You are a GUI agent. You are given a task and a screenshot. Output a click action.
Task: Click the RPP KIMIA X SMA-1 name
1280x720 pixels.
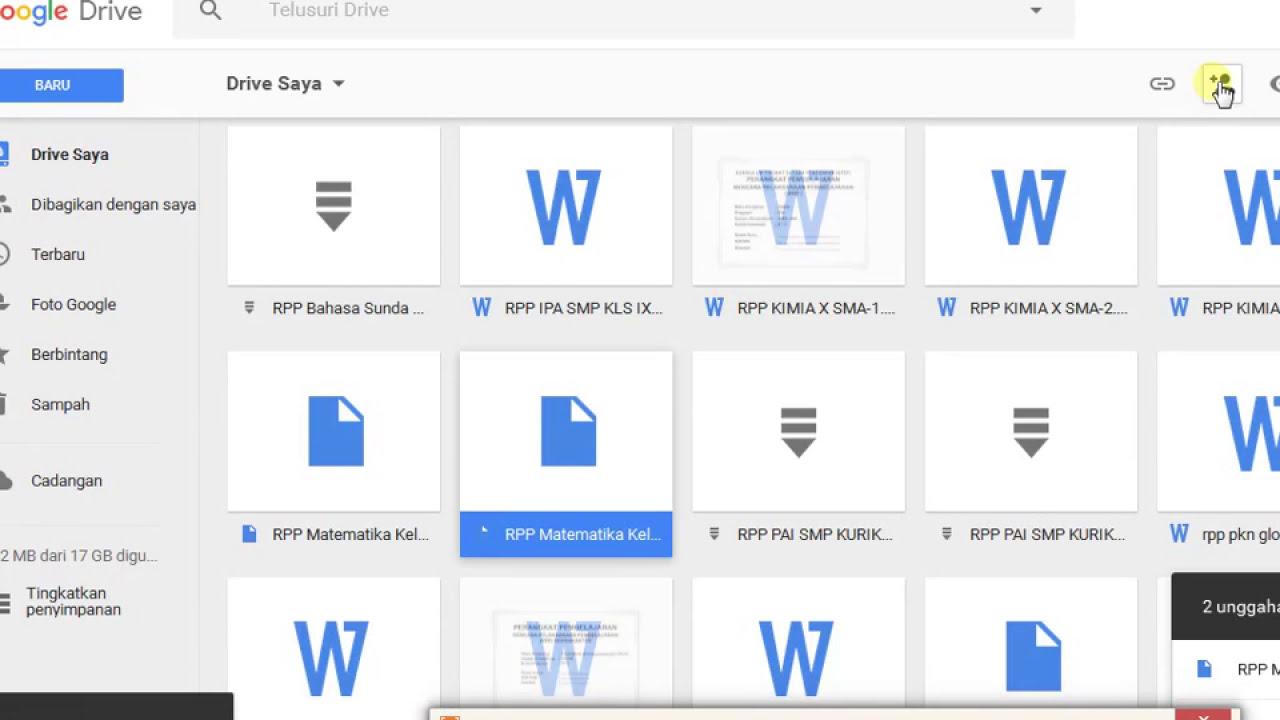tap(816, 308)
